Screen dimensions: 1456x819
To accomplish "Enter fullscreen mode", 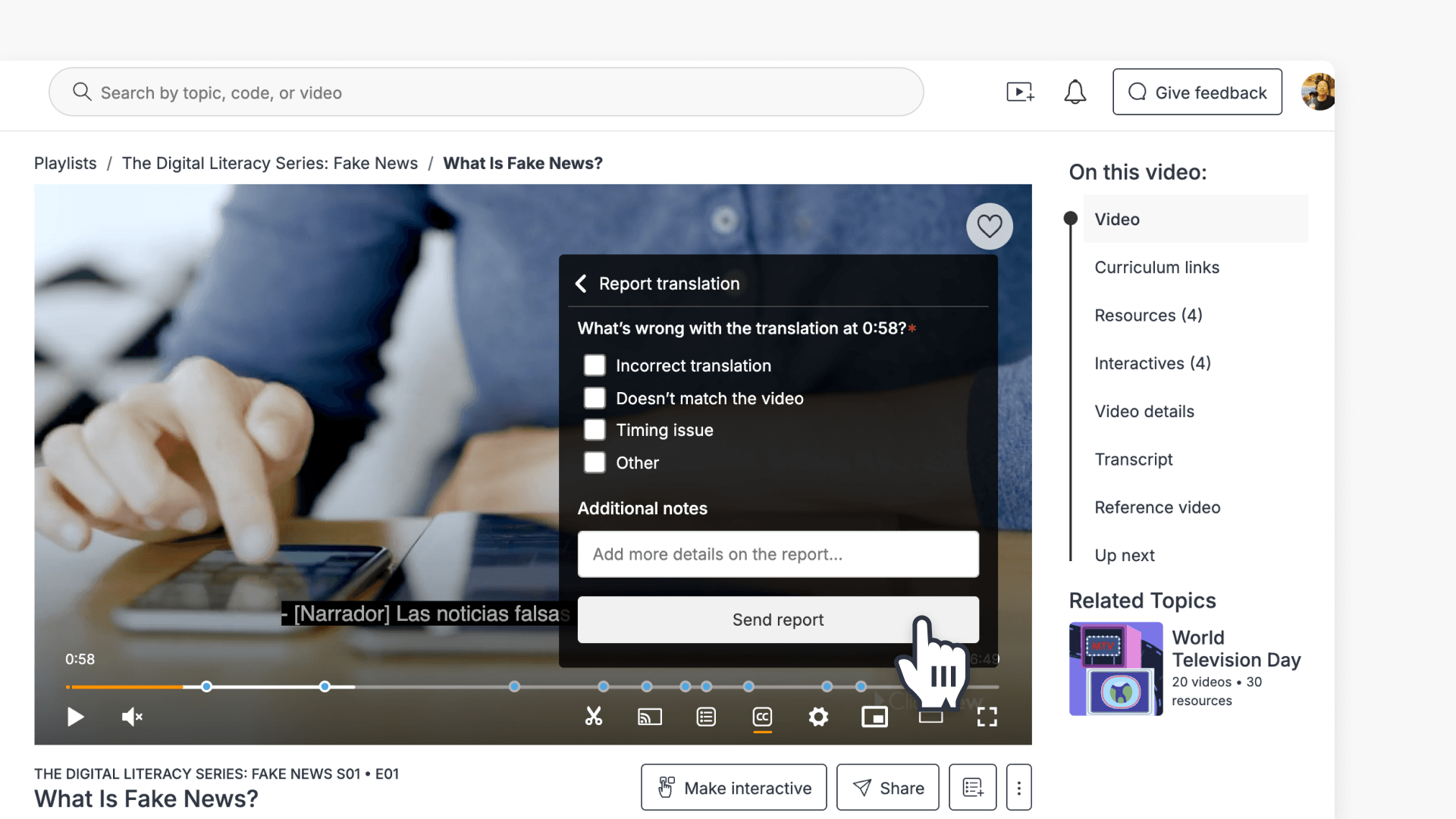I will click(x=987, y=717).
